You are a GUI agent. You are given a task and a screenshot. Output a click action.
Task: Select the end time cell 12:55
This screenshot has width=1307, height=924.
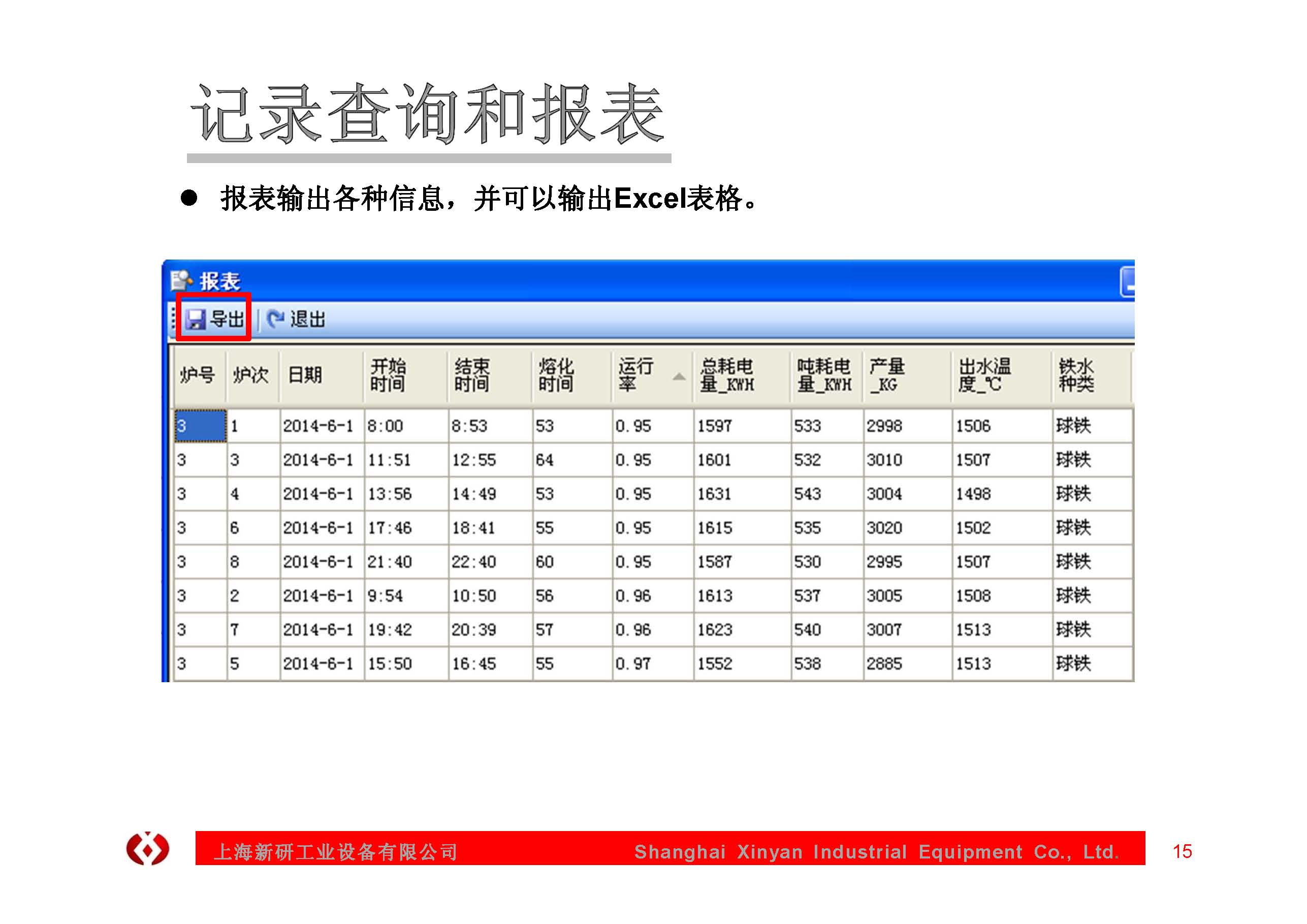pyautogui.click(x=491, y=460)
